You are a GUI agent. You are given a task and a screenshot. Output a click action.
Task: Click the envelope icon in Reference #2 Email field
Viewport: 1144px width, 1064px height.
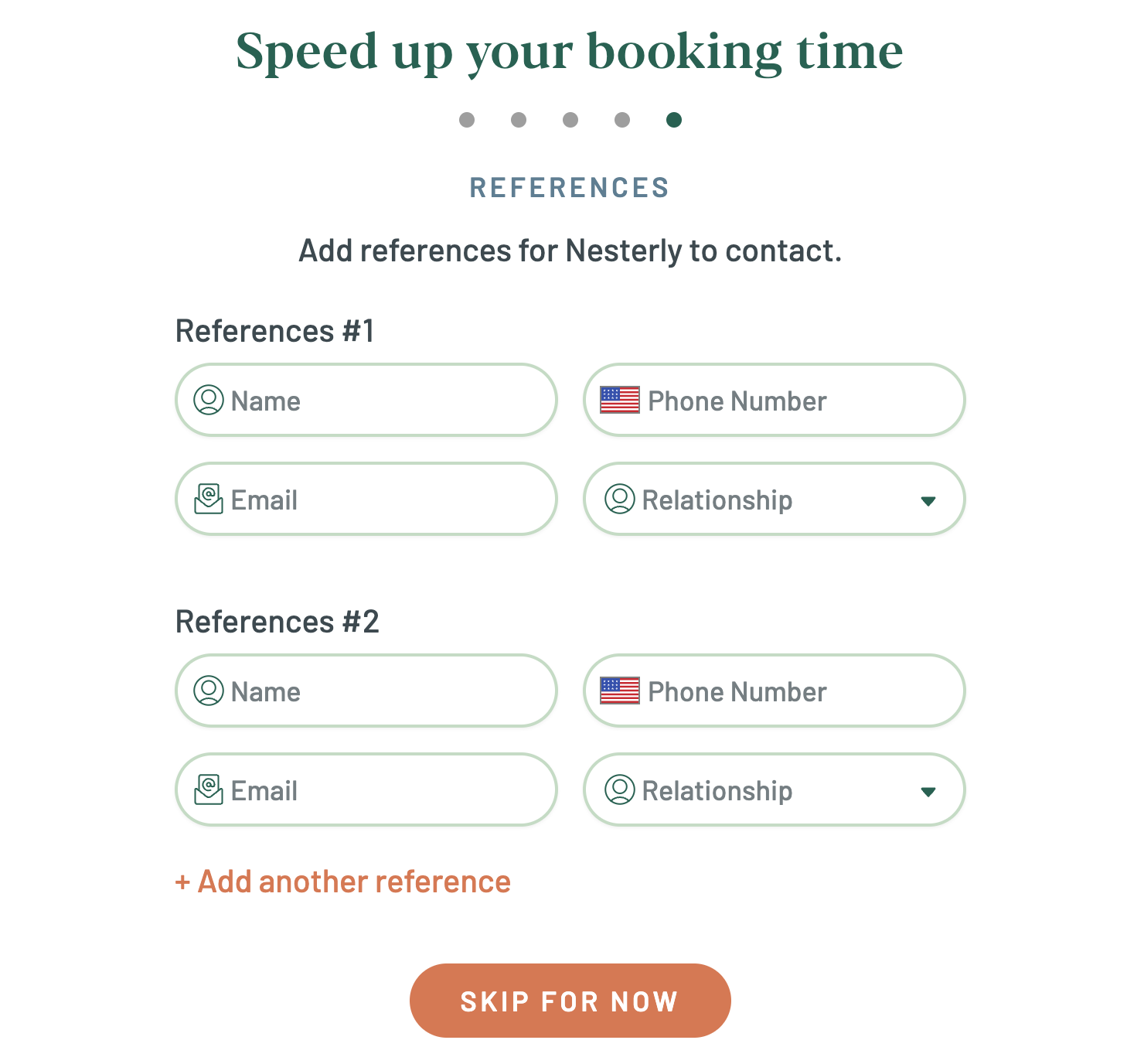tap(208, 789)
